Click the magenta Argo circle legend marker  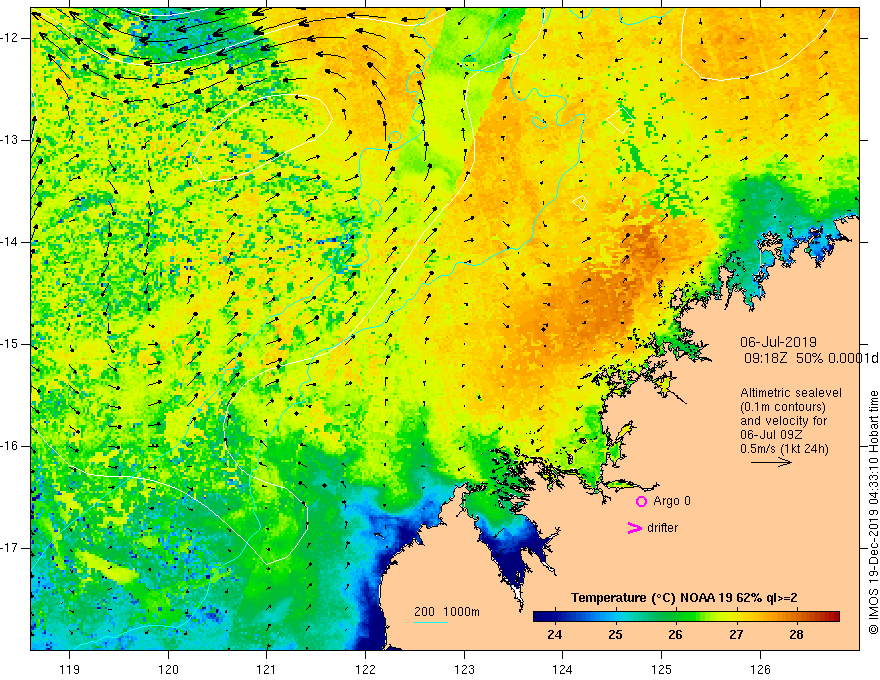click(x=641, y=501)
